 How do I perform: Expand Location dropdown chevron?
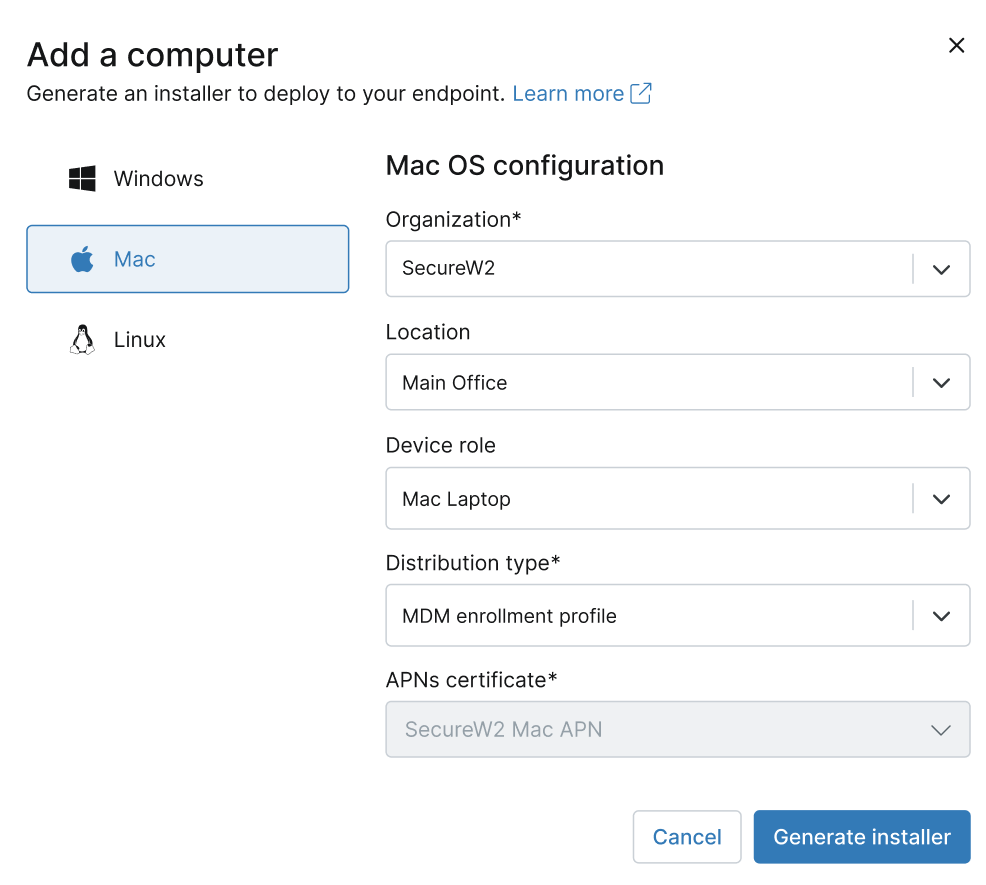(x=941, y=382)
